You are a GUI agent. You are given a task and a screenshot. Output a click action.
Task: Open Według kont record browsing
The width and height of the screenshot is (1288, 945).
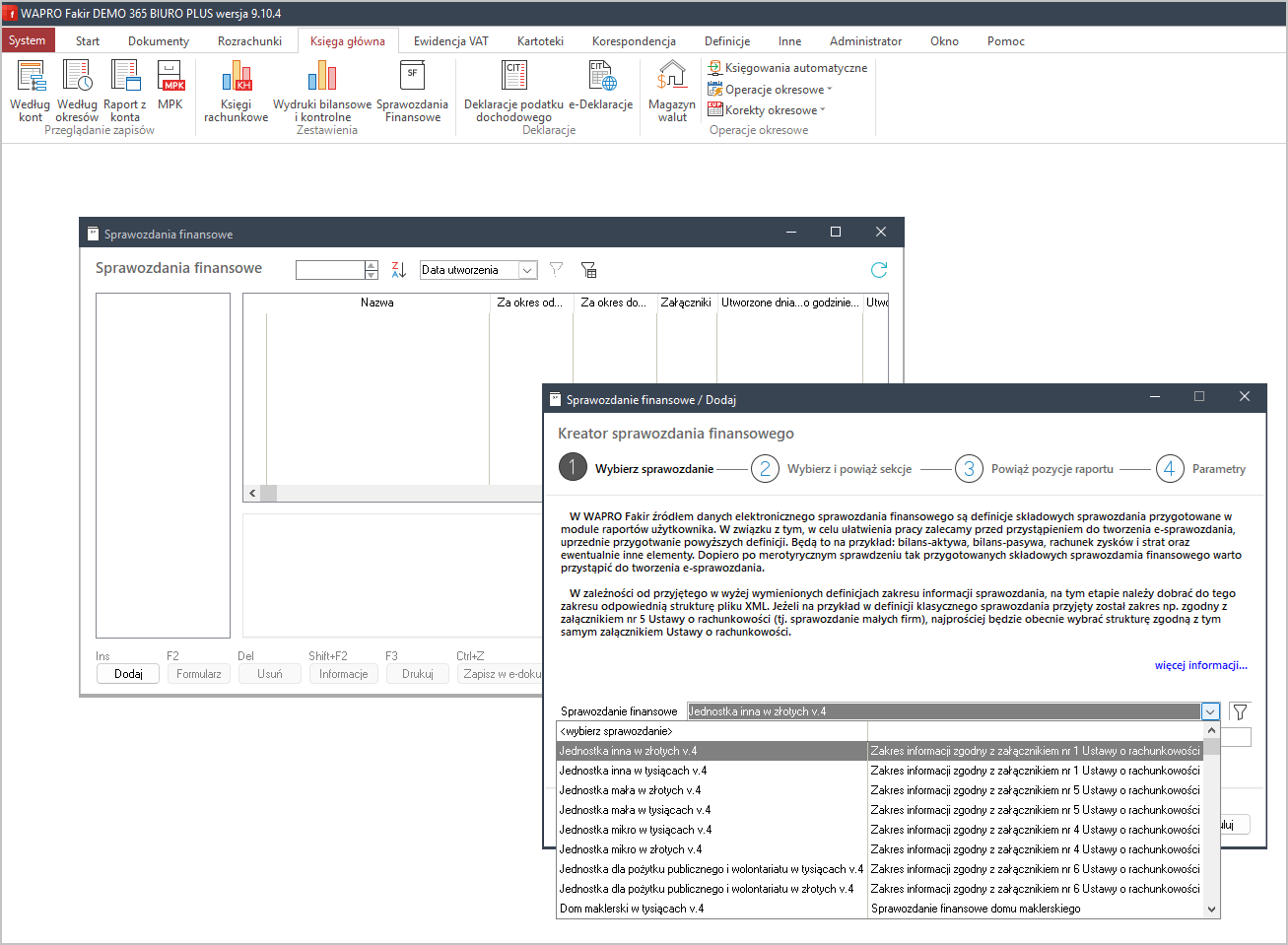(31, 91)
